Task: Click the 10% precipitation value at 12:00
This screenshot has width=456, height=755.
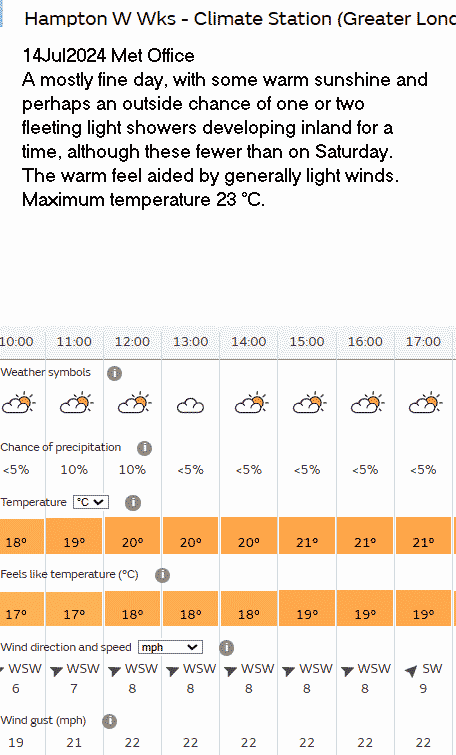Action: pos(132,470)
